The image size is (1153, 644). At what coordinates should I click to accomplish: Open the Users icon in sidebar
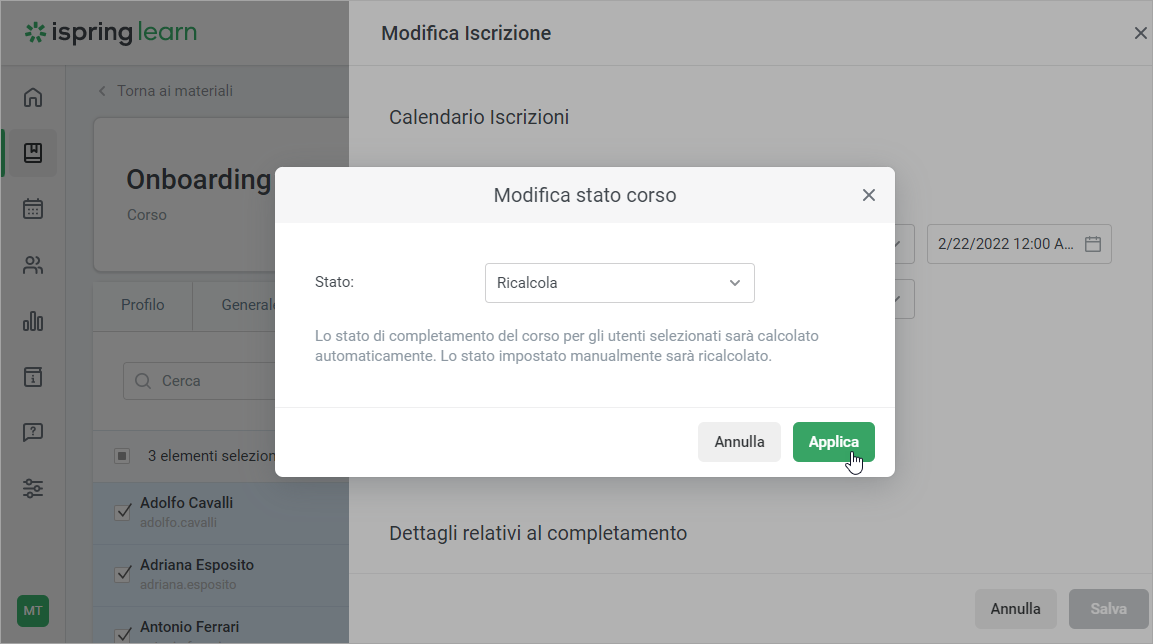point(33,265)
